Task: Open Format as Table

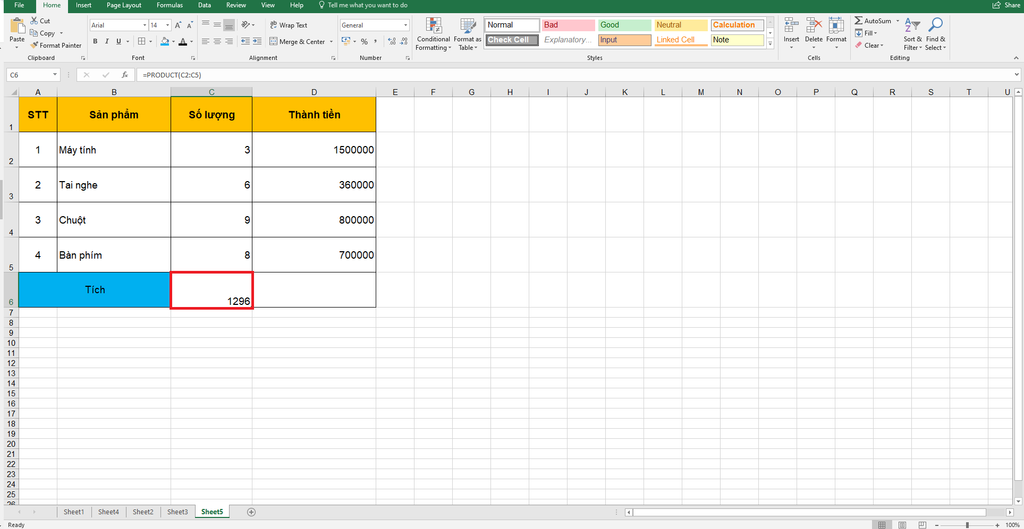Action: click(x=468, y=34)
